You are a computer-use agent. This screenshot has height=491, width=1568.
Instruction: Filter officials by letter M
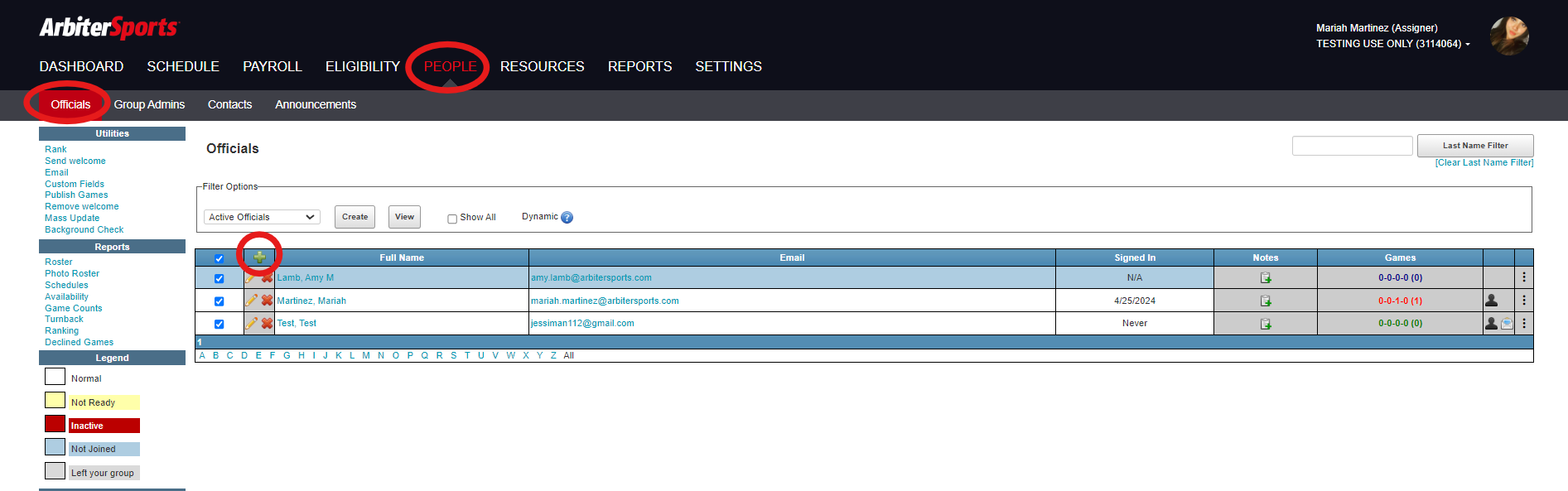(x=366, y=356)
